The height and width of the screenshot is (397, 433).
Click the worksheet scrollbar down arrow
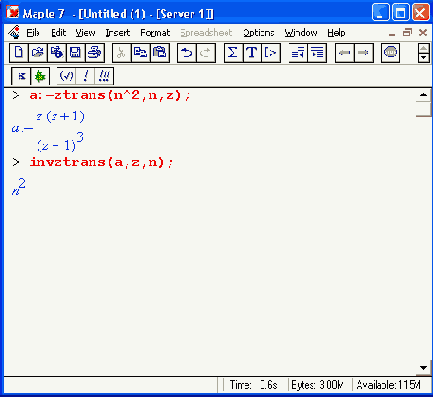pyautogui.click(x=423, y=368)
